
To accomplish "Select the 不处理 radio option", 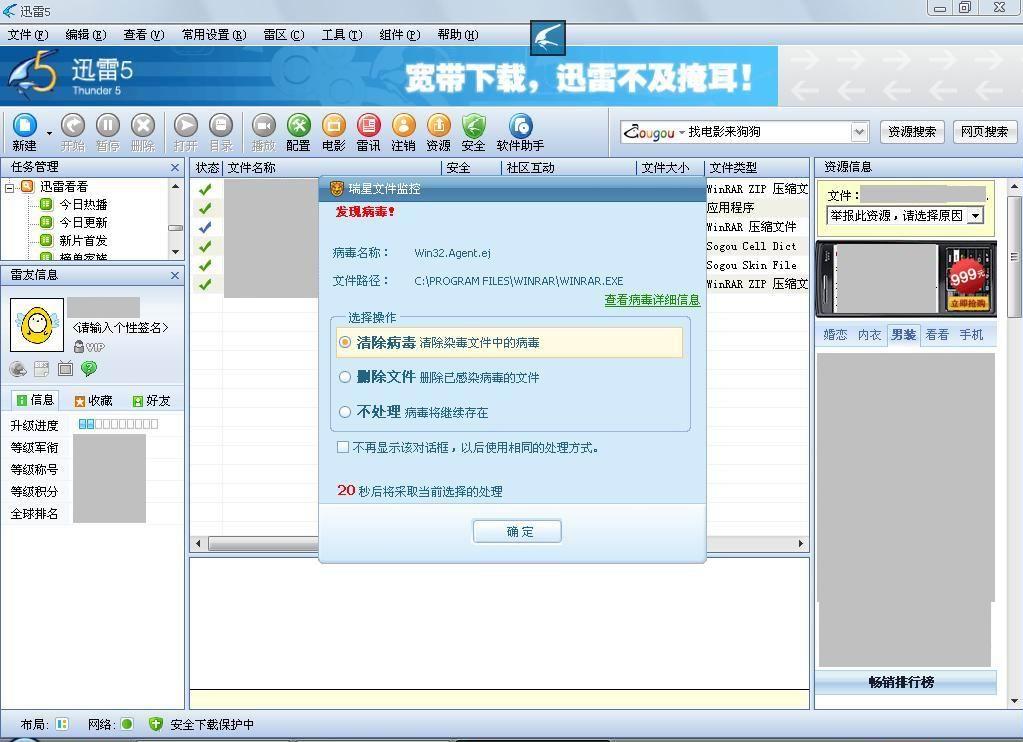I will pyautogui.click(x=345, y=412).
